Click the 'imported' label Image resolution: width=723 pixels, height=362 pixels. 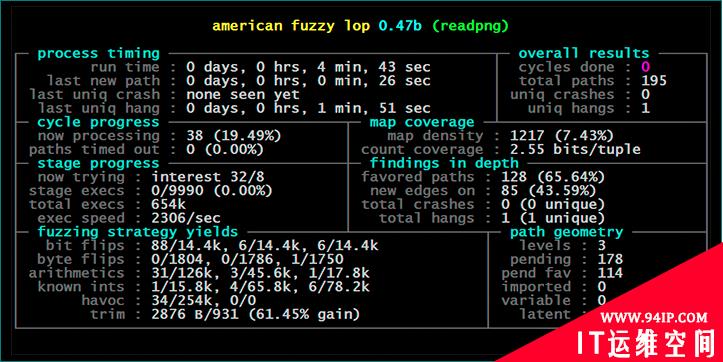coord(536,287)
